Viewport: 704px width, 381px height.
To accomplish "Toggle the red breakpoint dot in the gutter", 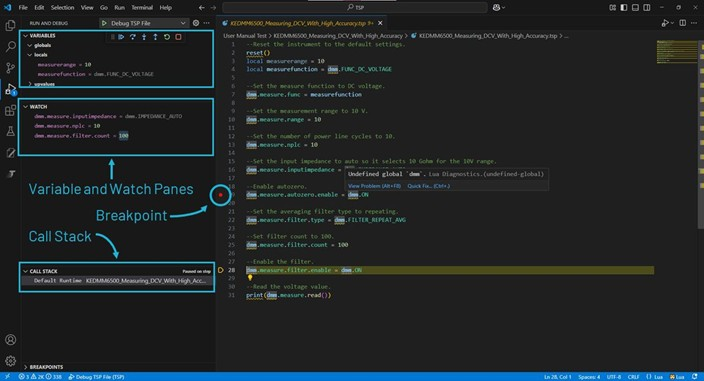I will point(220,195).
